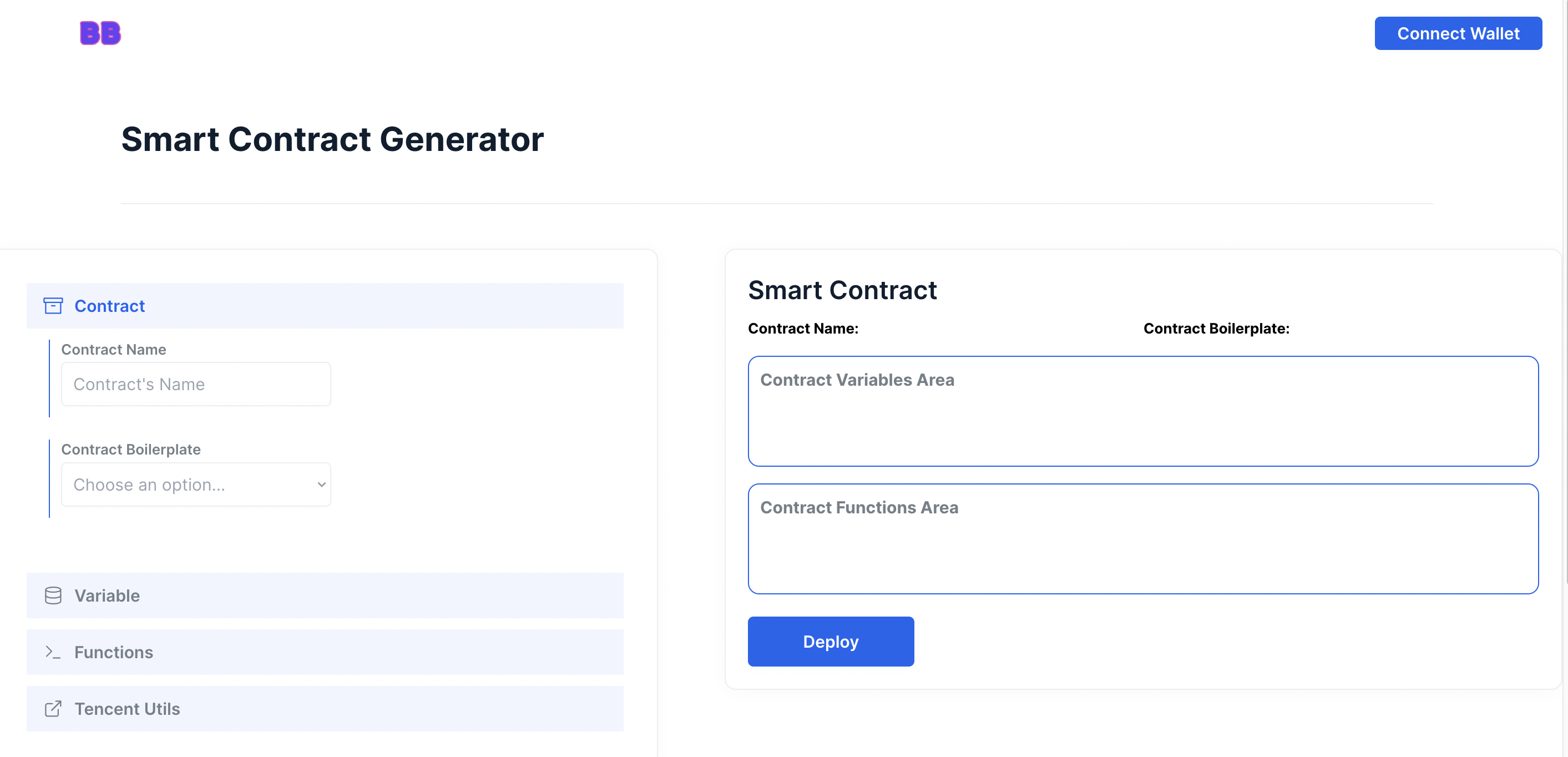Click the Contract Name label in sidebar
1568x757 pixels.
[x=113, y=350]
